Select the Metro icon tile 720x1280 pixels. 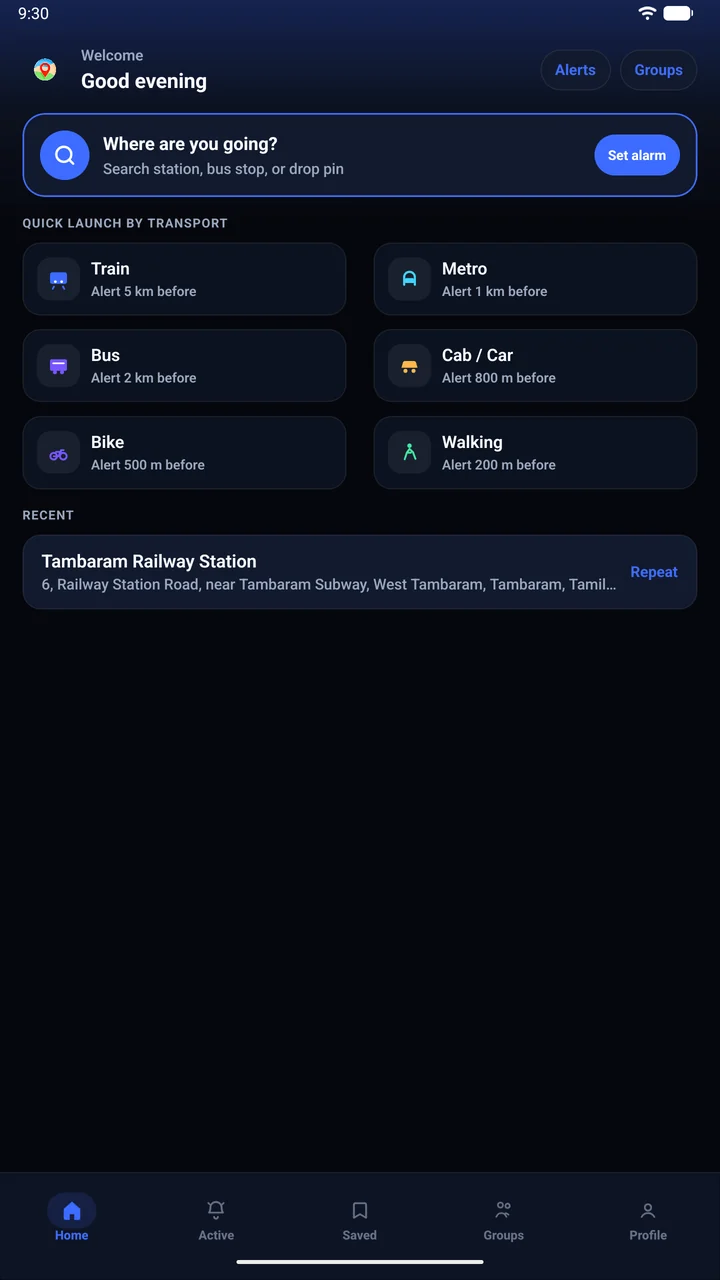(409, 279)
